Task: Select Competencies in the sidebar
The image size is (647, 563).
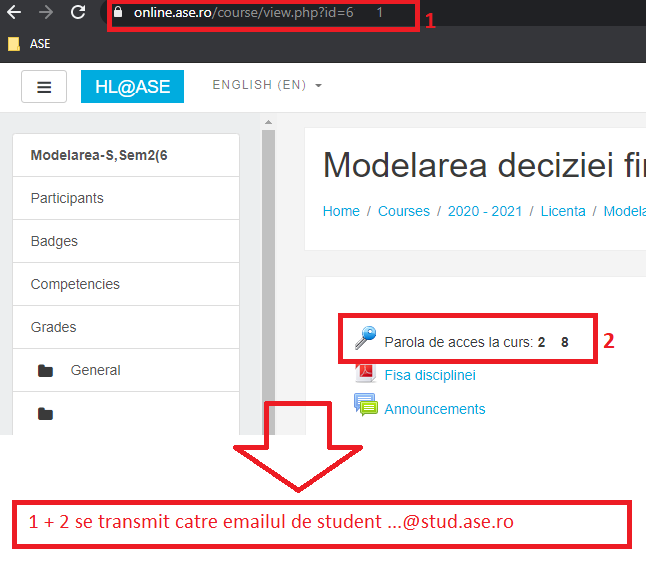Action: [x=75, y=284]
